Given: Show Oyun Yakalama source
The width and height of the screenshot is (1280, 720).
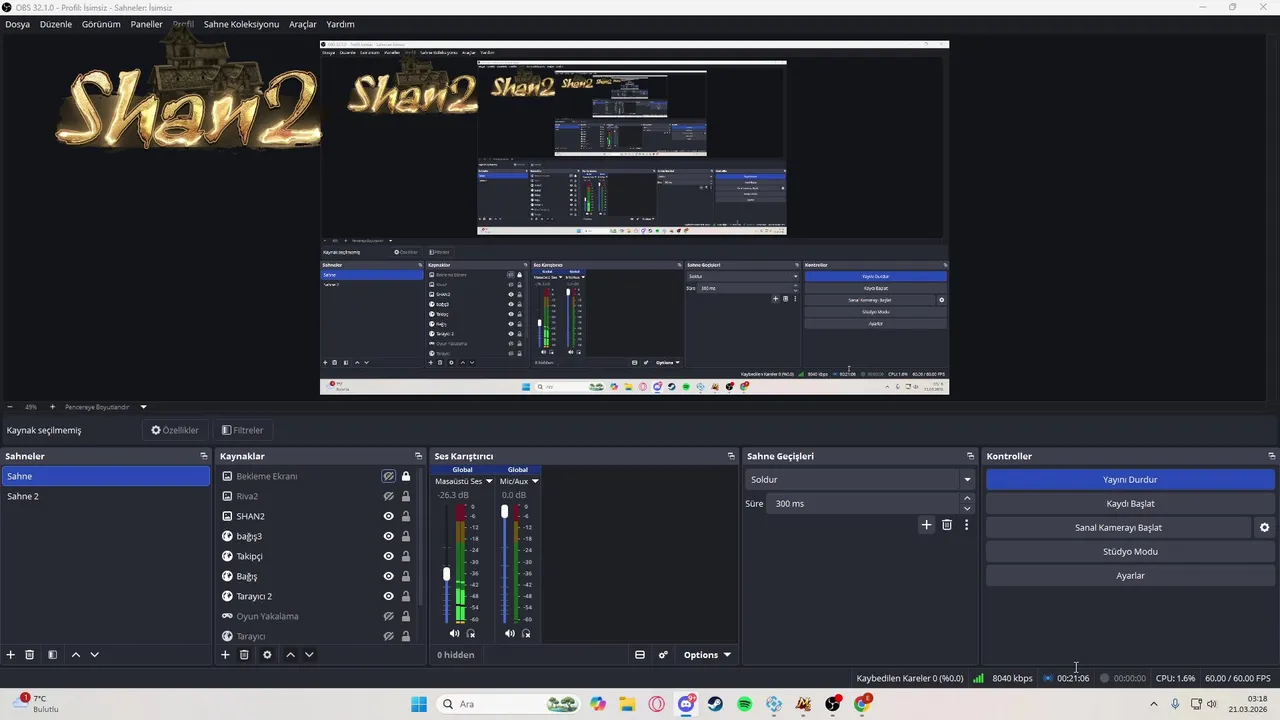Looking at the screenshot, I should click(x=389, y=617).
